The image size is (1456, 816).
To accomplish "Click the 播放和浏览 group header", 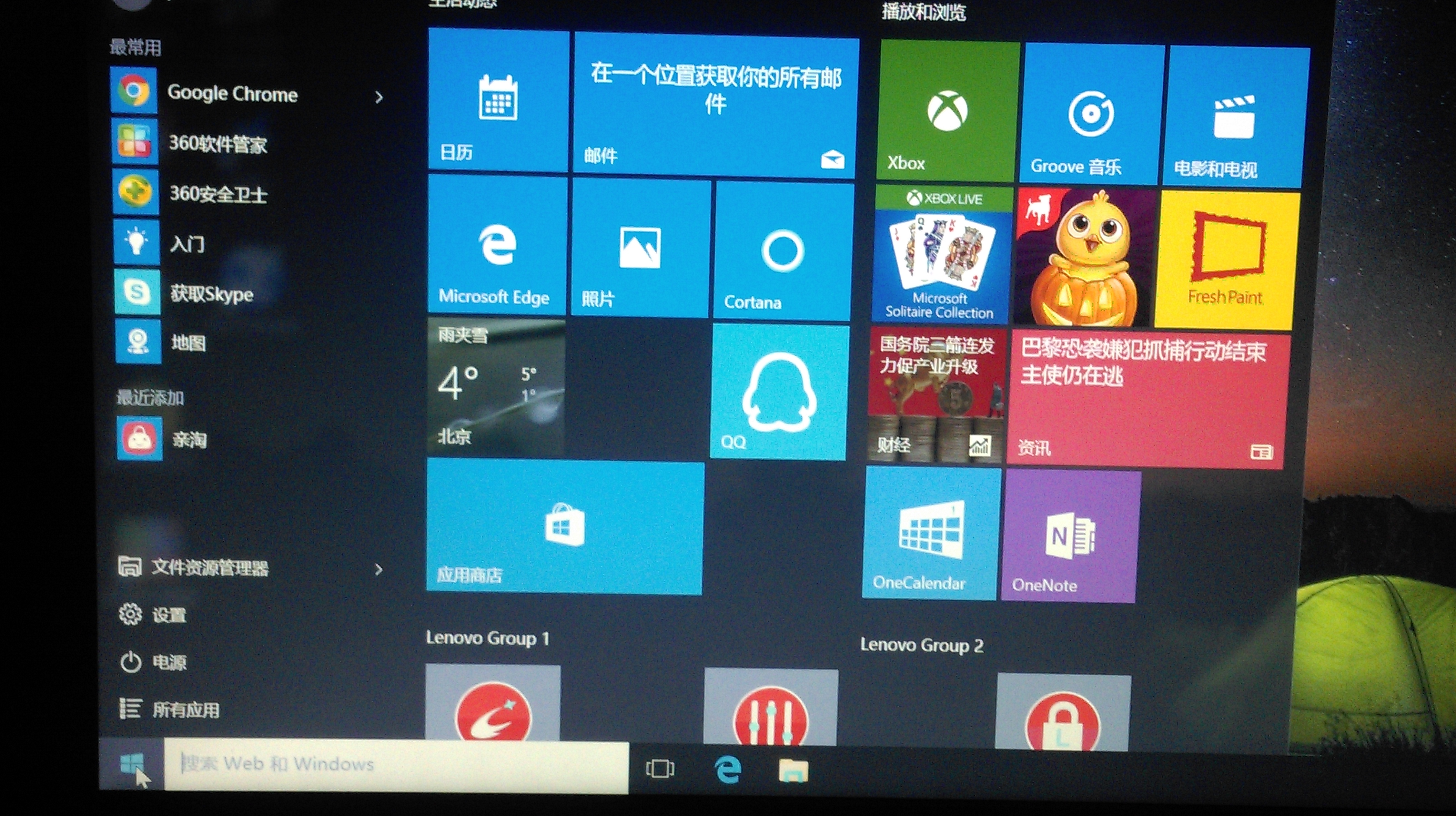I will (x=923, y=11).
